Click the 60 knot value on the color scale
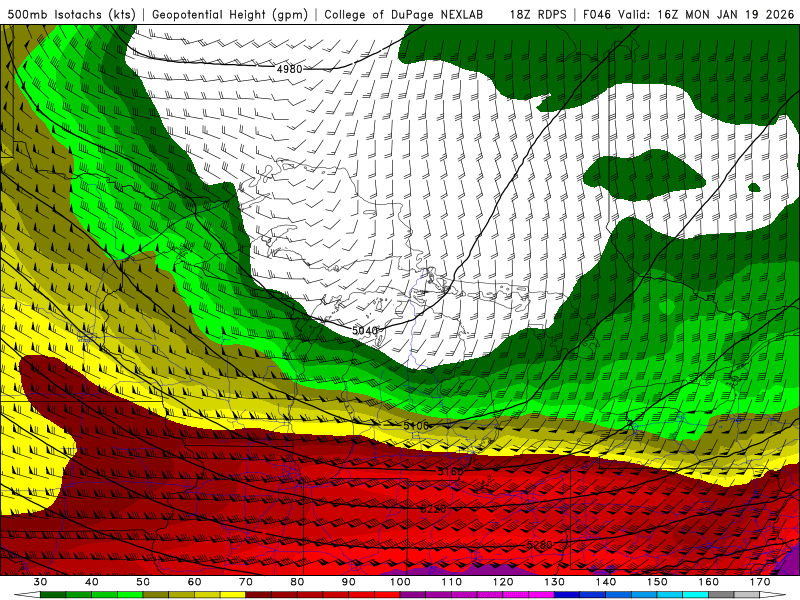The image size is (800, 600). pyautogui.click(x=194, y=582)
